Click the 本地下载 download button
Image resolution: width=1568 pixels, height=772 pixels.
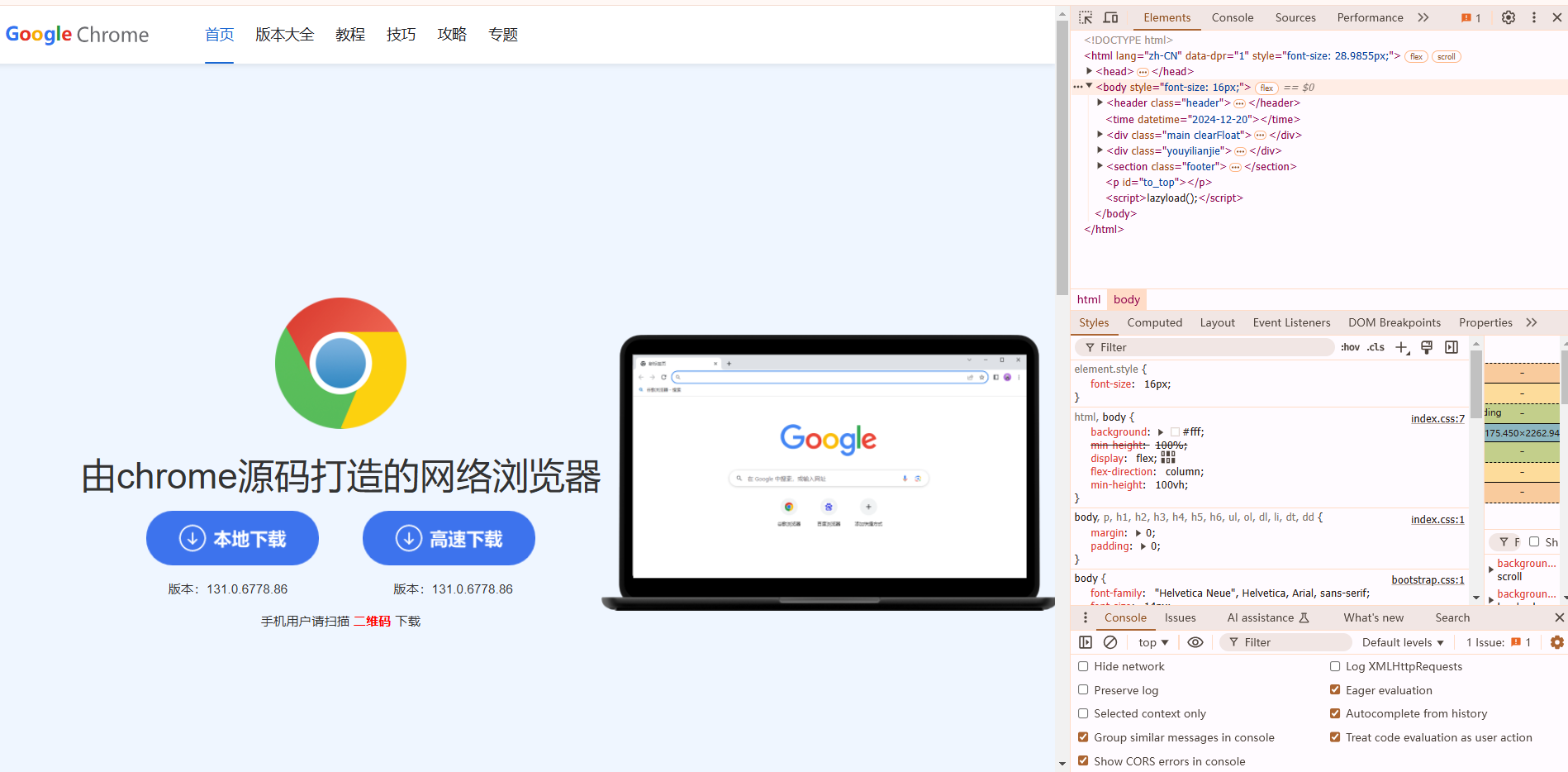(x=232, y=538)
